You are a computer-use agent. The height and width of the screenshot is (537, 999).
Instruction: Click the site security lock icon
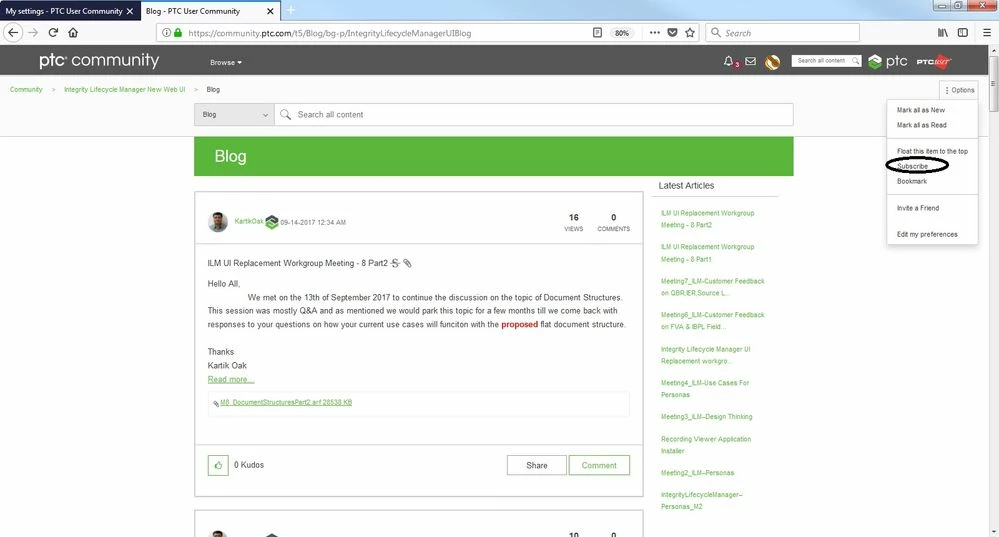(178, 32)
